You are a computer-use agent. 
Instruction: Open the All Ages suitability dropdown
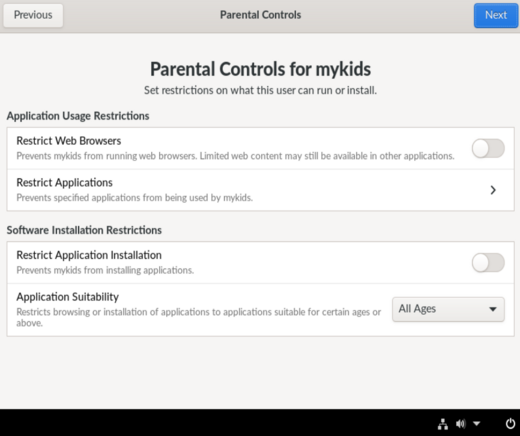(x=448, y=309)
